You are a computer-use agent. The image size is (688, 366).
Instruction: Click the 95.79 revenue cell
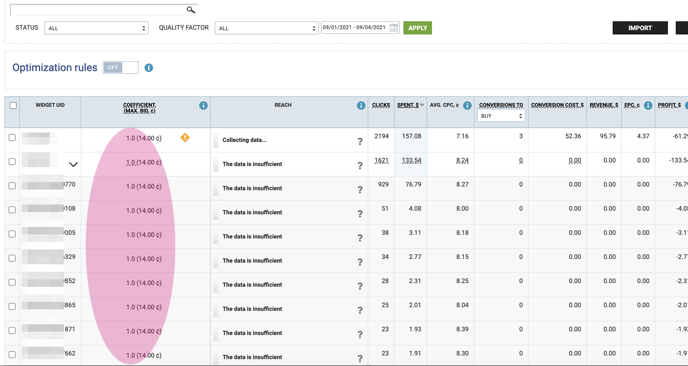point(609,136)
